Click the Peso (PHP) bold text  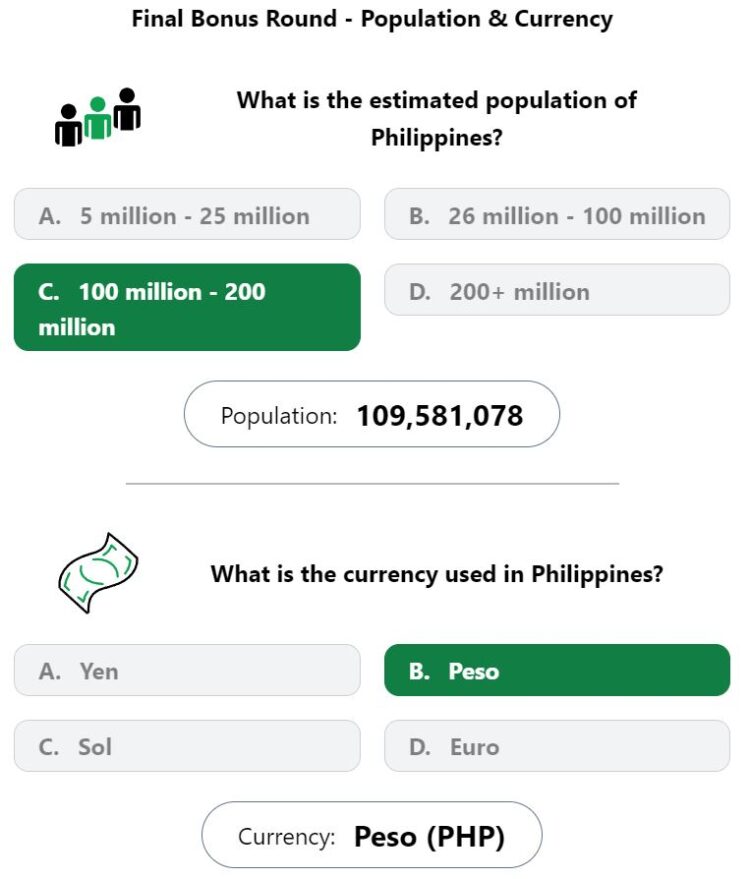click(430, 836)
